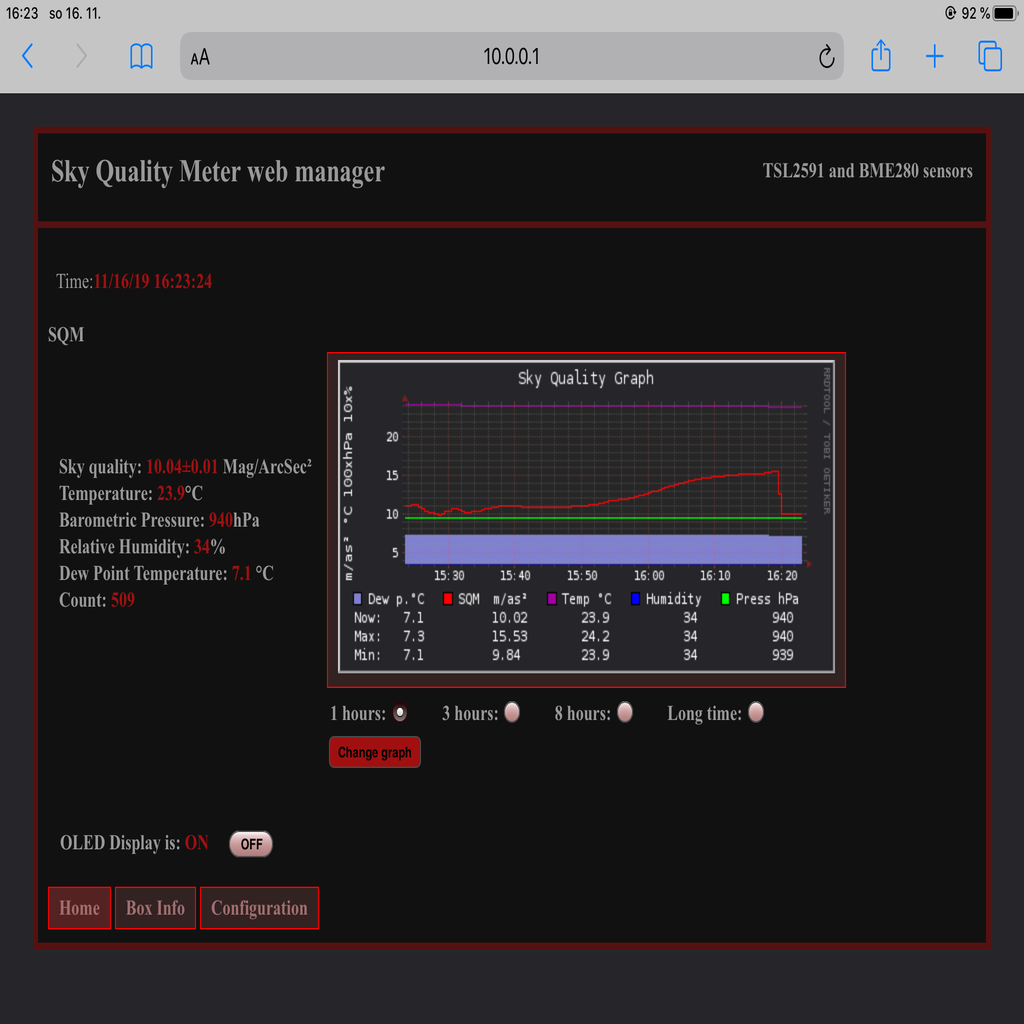
Task: Click the 10.0.0.1 address bar
Action: click(x=512, y=56)
